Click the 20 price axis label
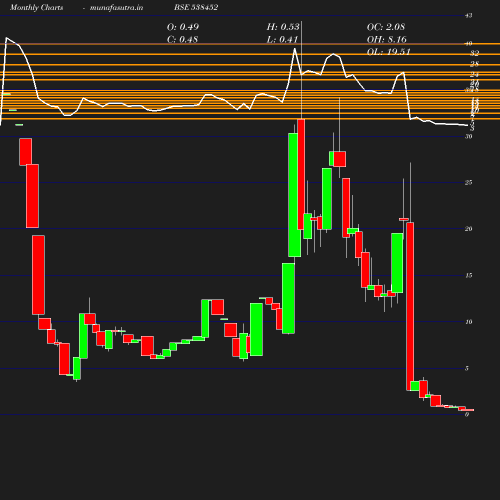Image resolution: width=500 pixels, height=500 pixels. point(469,229)
